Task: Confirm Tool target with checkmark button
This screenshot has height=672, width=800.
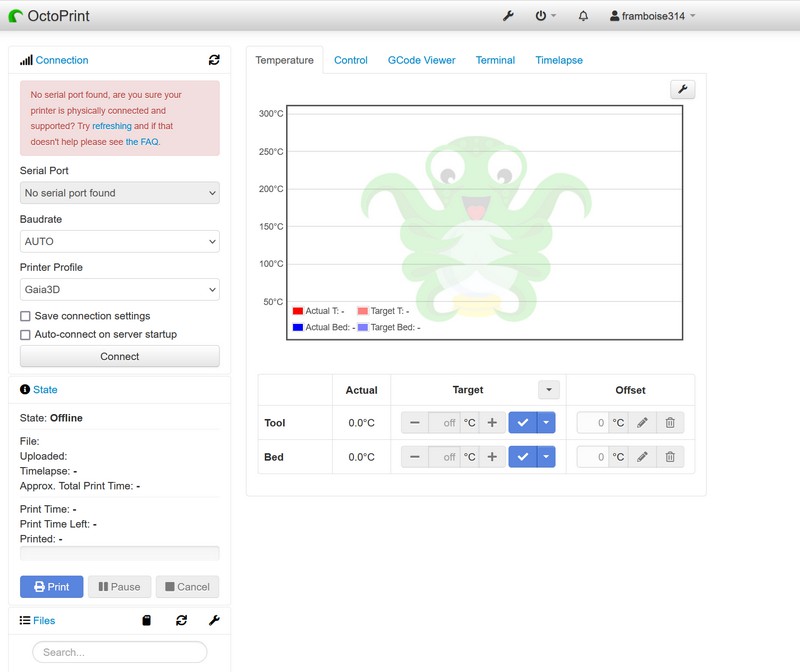Action: pos(522,422)
